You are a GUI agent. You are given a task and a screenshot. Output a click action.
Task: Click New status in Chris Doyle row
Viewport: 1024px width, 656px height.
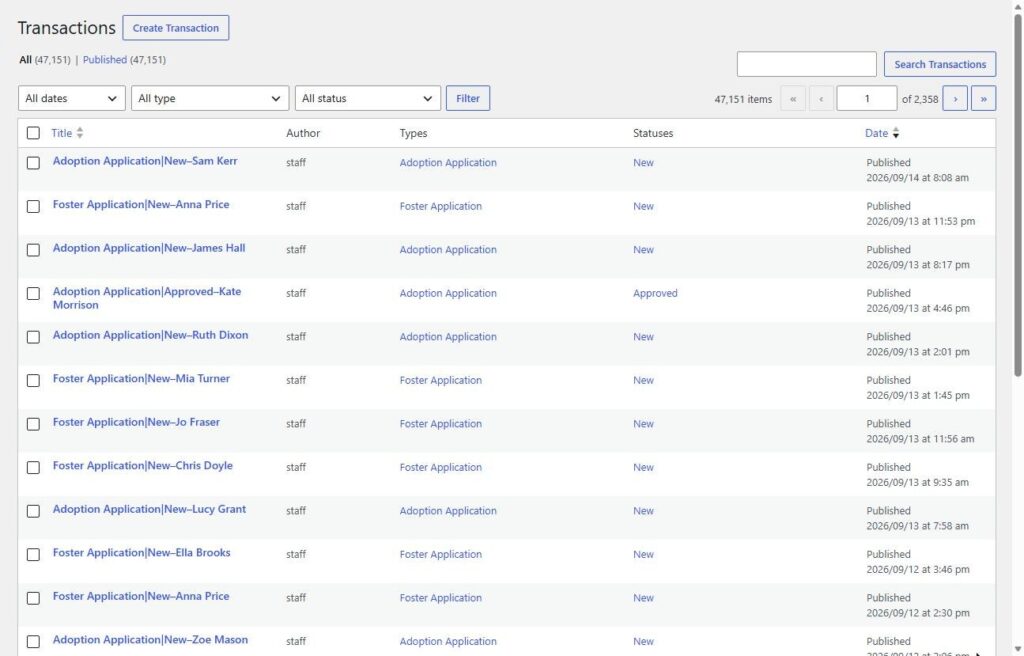[643, 467]
